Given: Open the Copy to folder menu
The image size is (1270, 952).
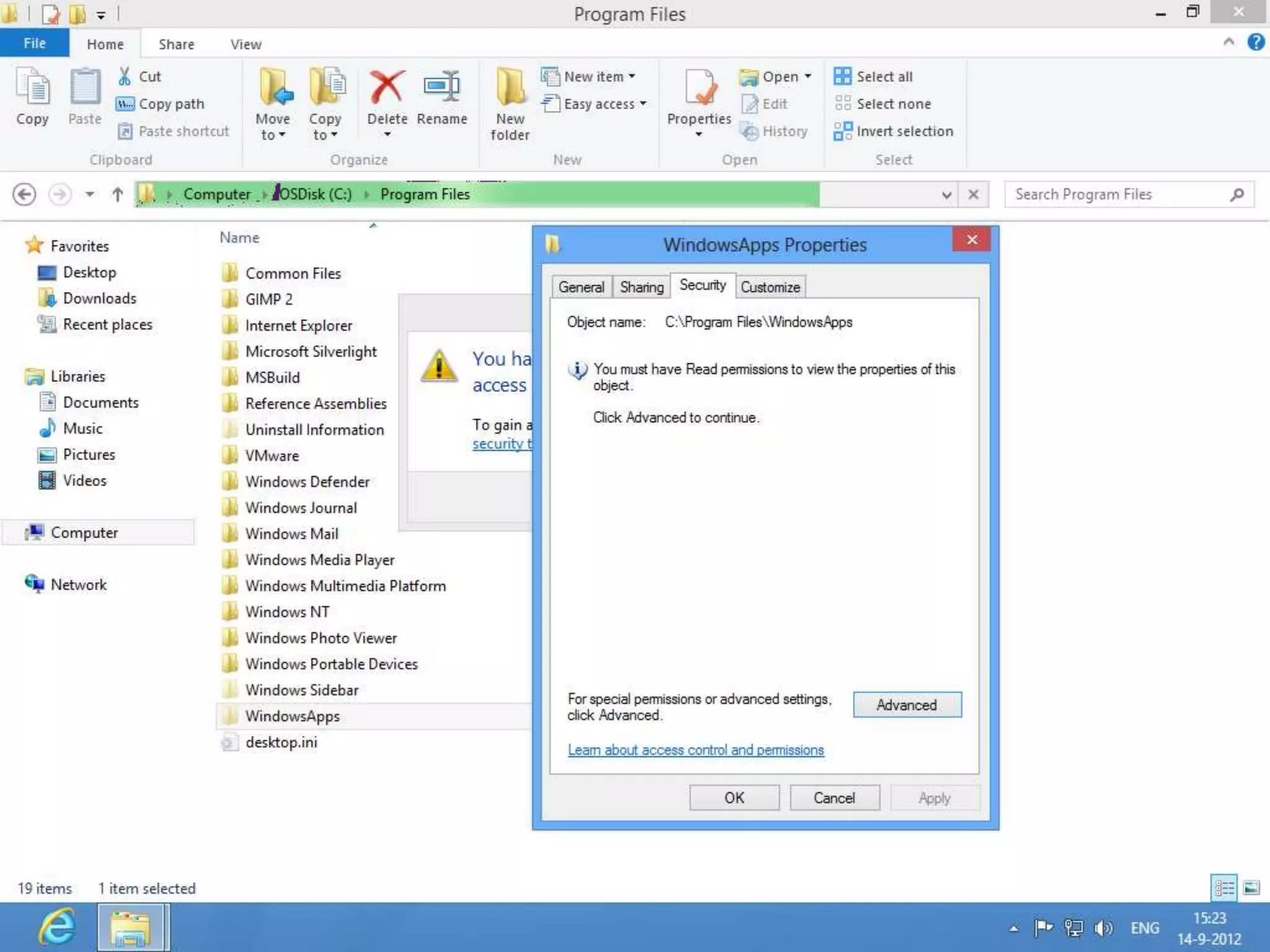Looking at the screenshot, I should tap(325, 104).
